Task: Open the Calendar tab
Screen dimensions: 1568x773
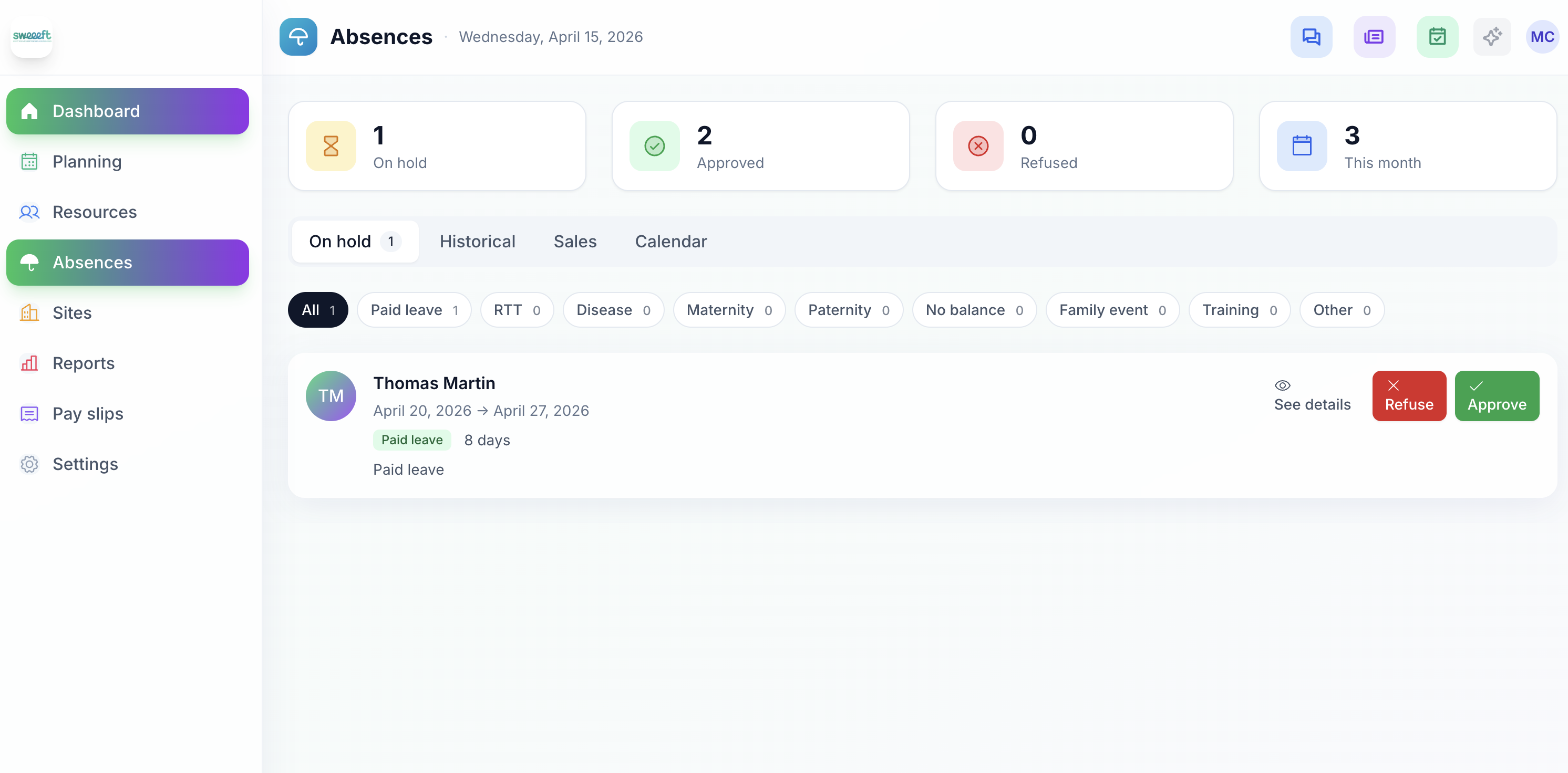Action: (671, 242)
